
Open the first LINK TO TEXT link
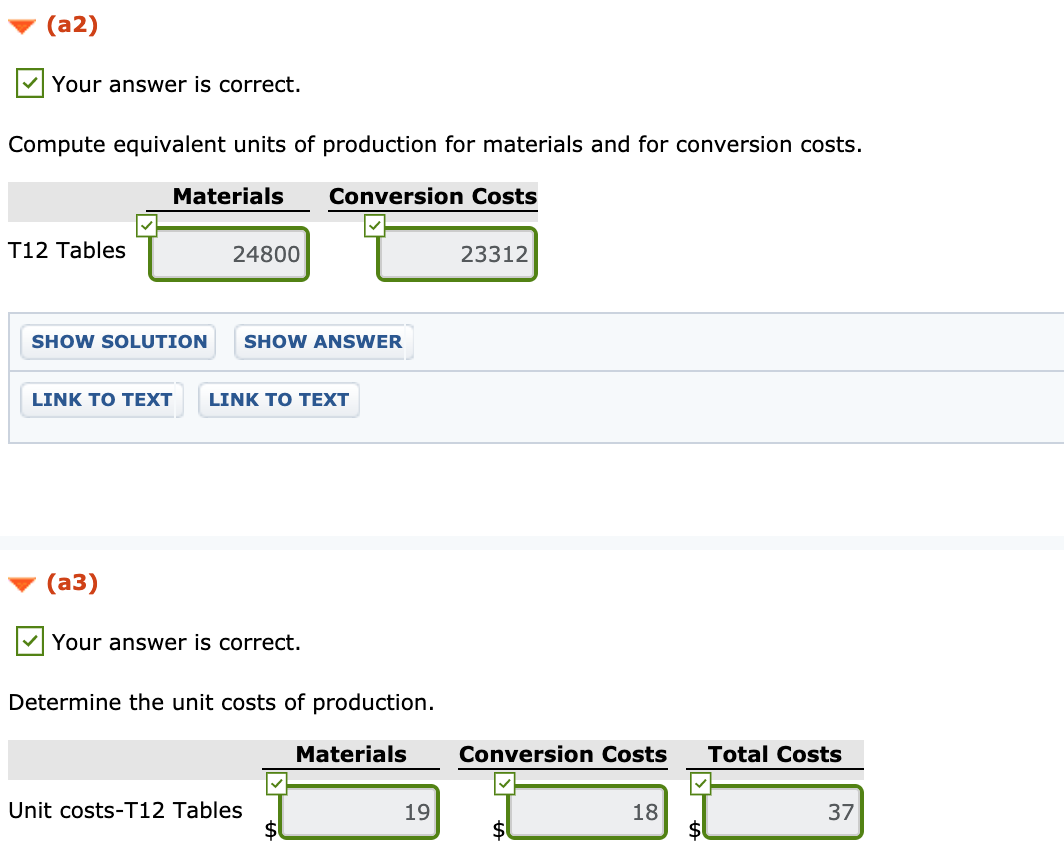pyautogui.click(x=101, y=400)
